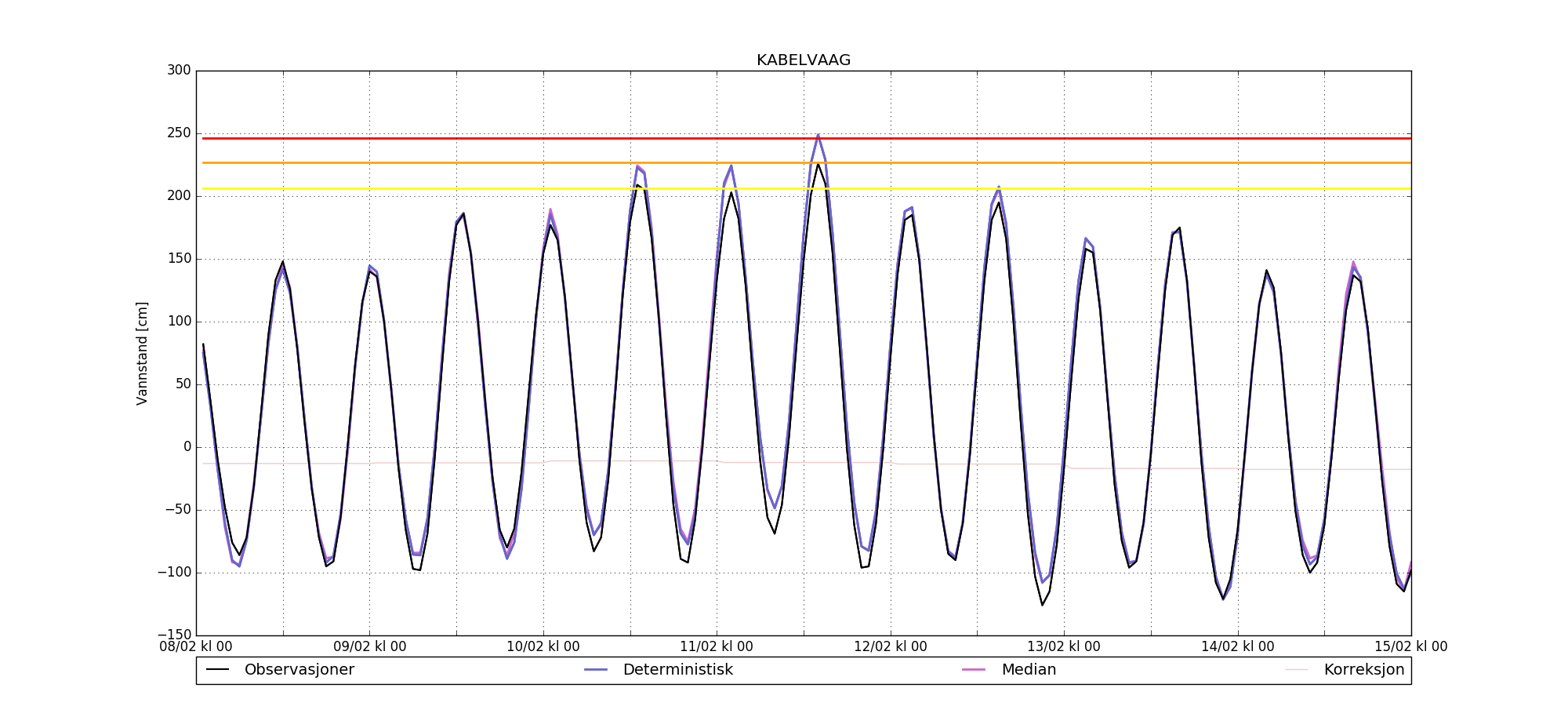Click the yellow horizontal threshold line

tap(807, 189)
